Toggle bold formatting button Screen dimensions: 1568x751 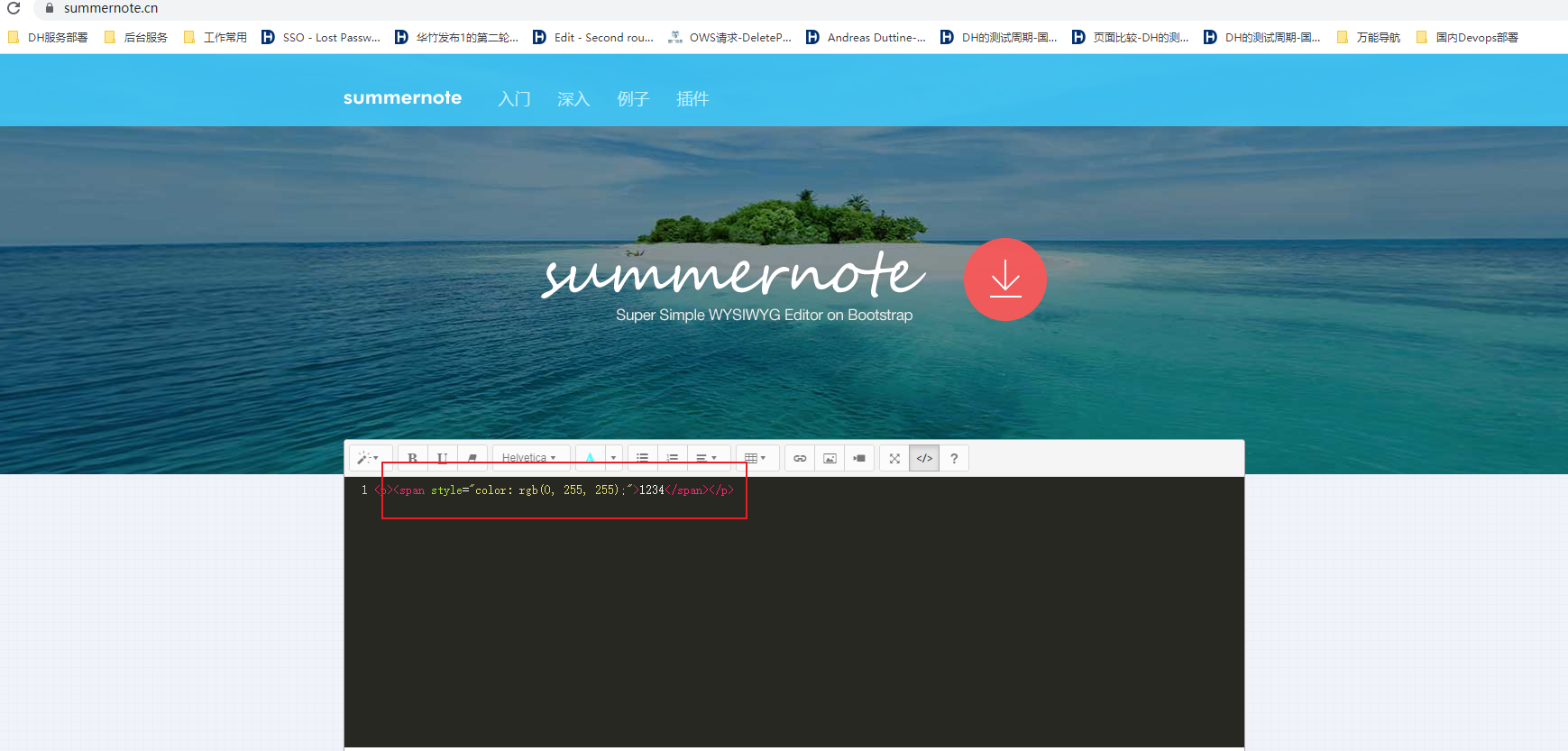coord(412,458)
